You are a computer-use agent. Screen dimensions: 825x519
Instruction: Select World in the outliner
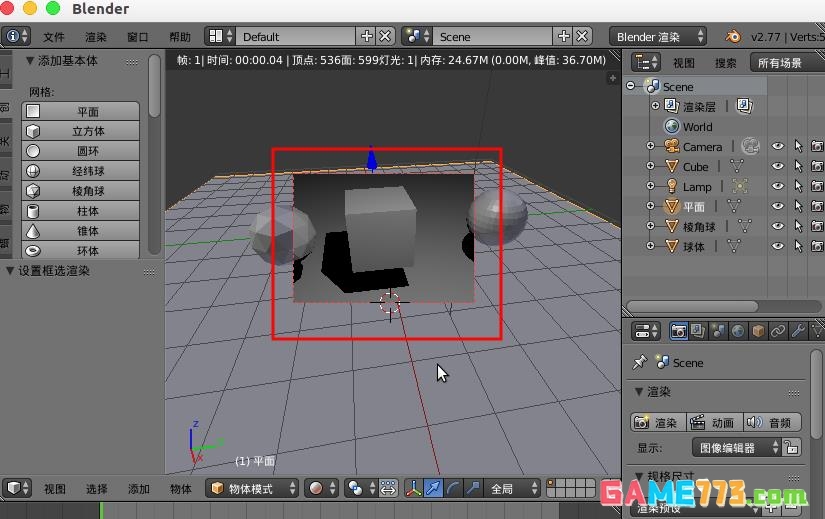[x=697, y=127]
